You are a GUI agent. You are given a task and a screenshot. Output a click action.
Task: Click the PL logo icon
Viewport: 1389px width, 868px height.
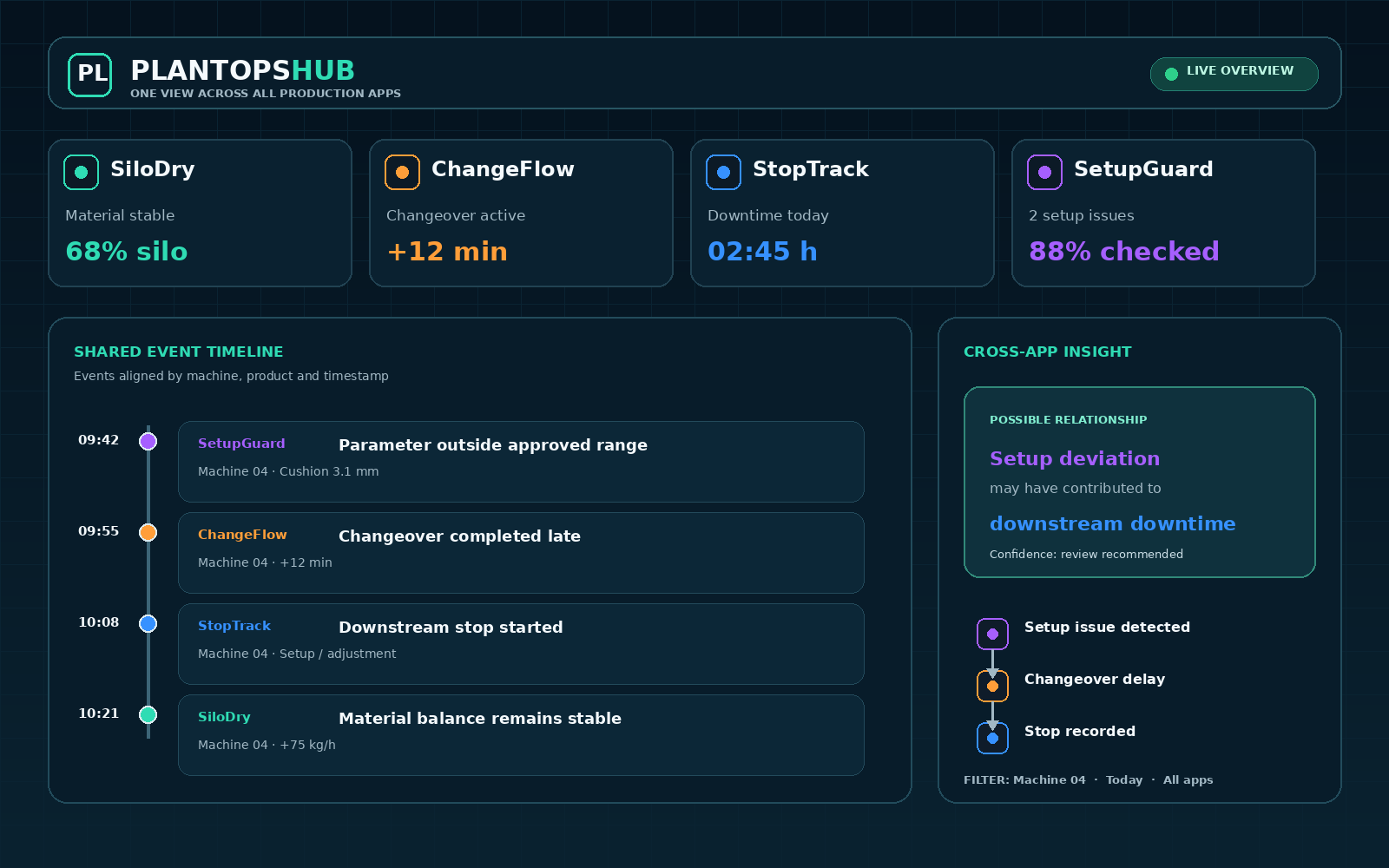90,74
